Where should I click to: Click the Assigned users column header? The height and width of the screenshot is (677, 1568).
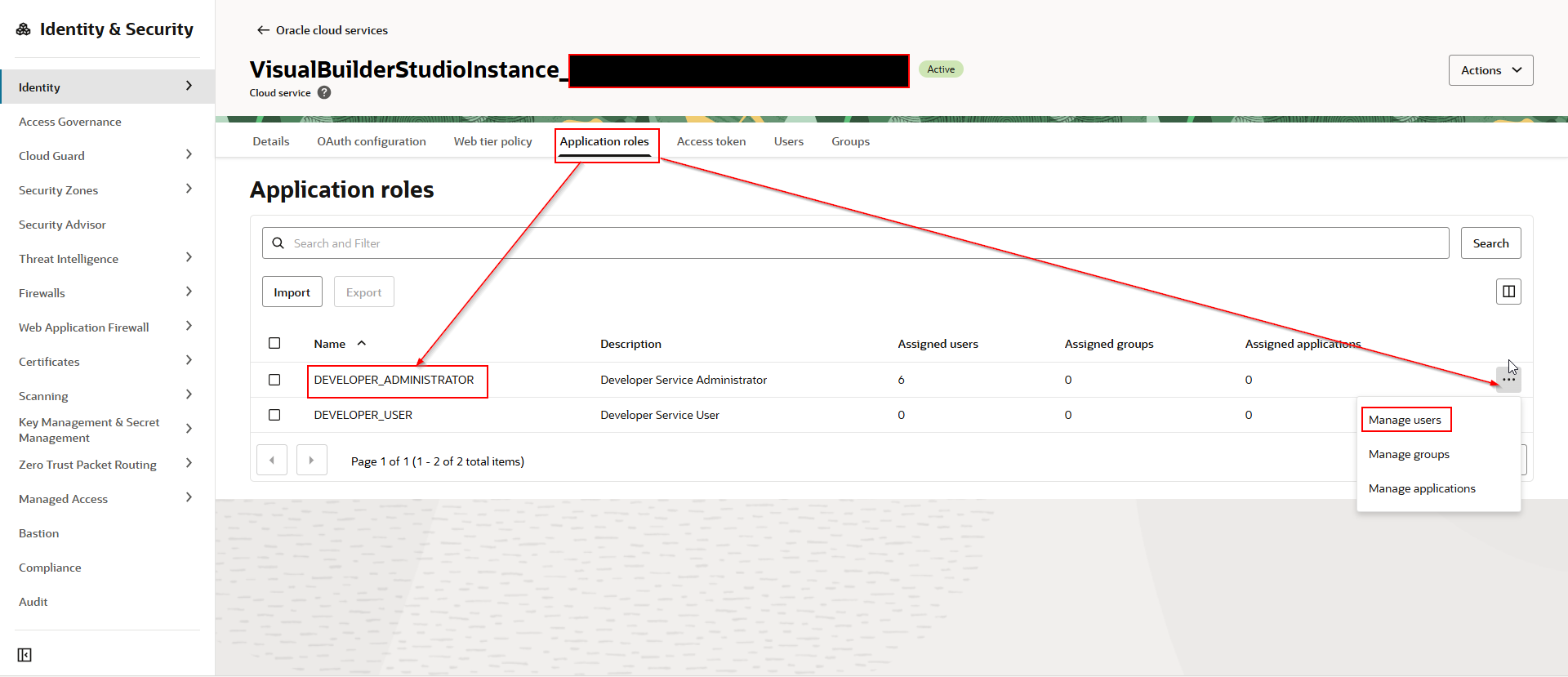[938, 344]
